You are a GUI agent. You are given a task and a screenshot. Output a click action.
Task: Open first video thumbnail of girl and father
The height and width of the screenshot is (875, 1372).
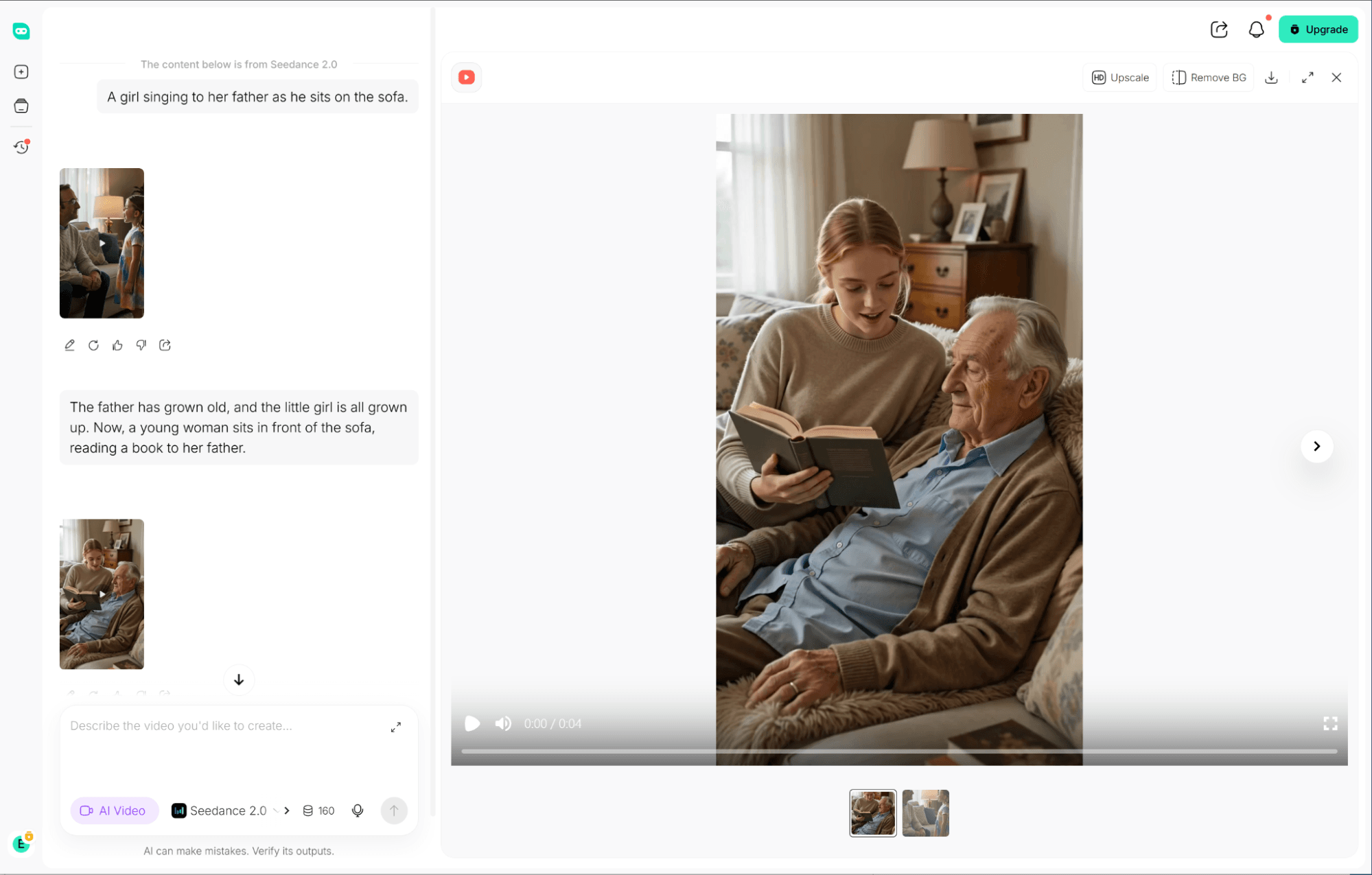[x=102, y=243]
